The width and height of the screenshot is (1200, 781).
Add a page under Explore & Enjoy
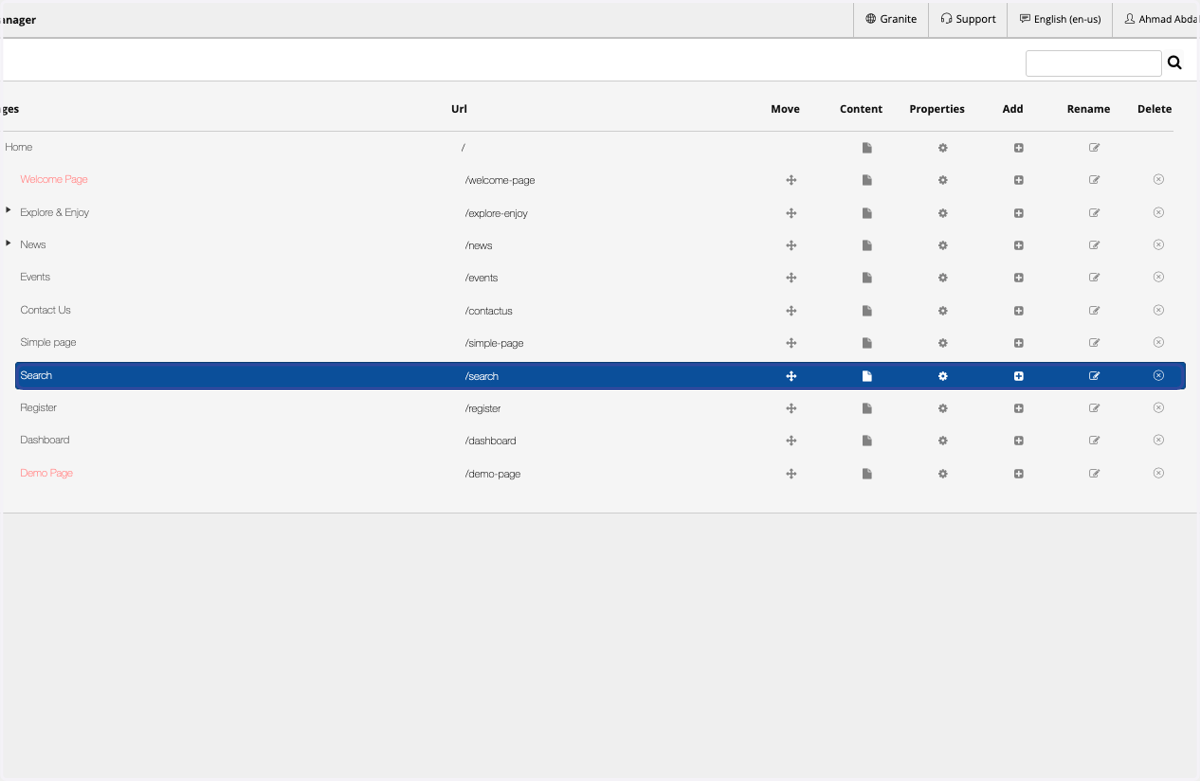(x=1018, y=213)
